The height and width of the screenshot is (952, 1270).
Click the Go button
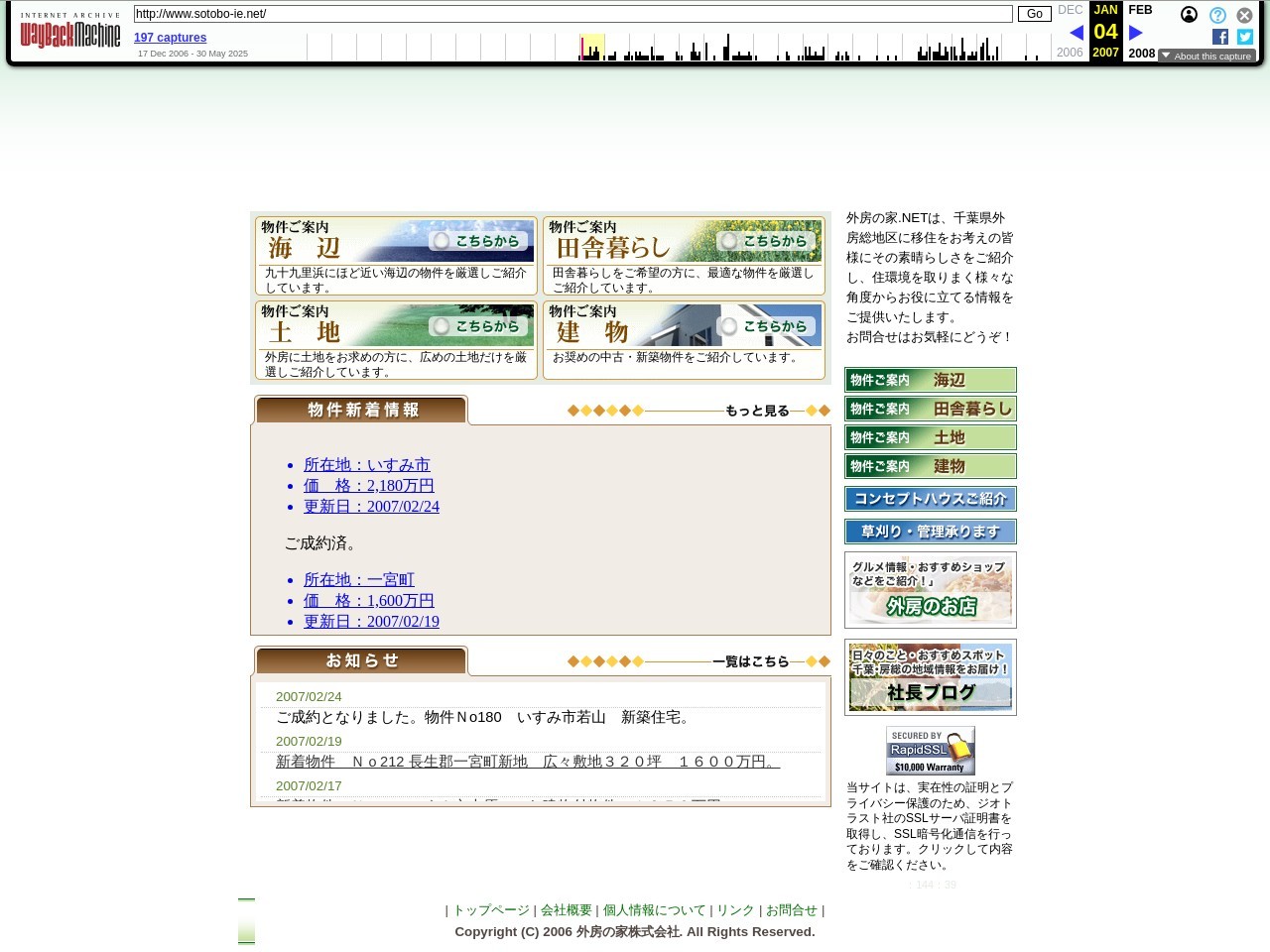point(1034,14)
